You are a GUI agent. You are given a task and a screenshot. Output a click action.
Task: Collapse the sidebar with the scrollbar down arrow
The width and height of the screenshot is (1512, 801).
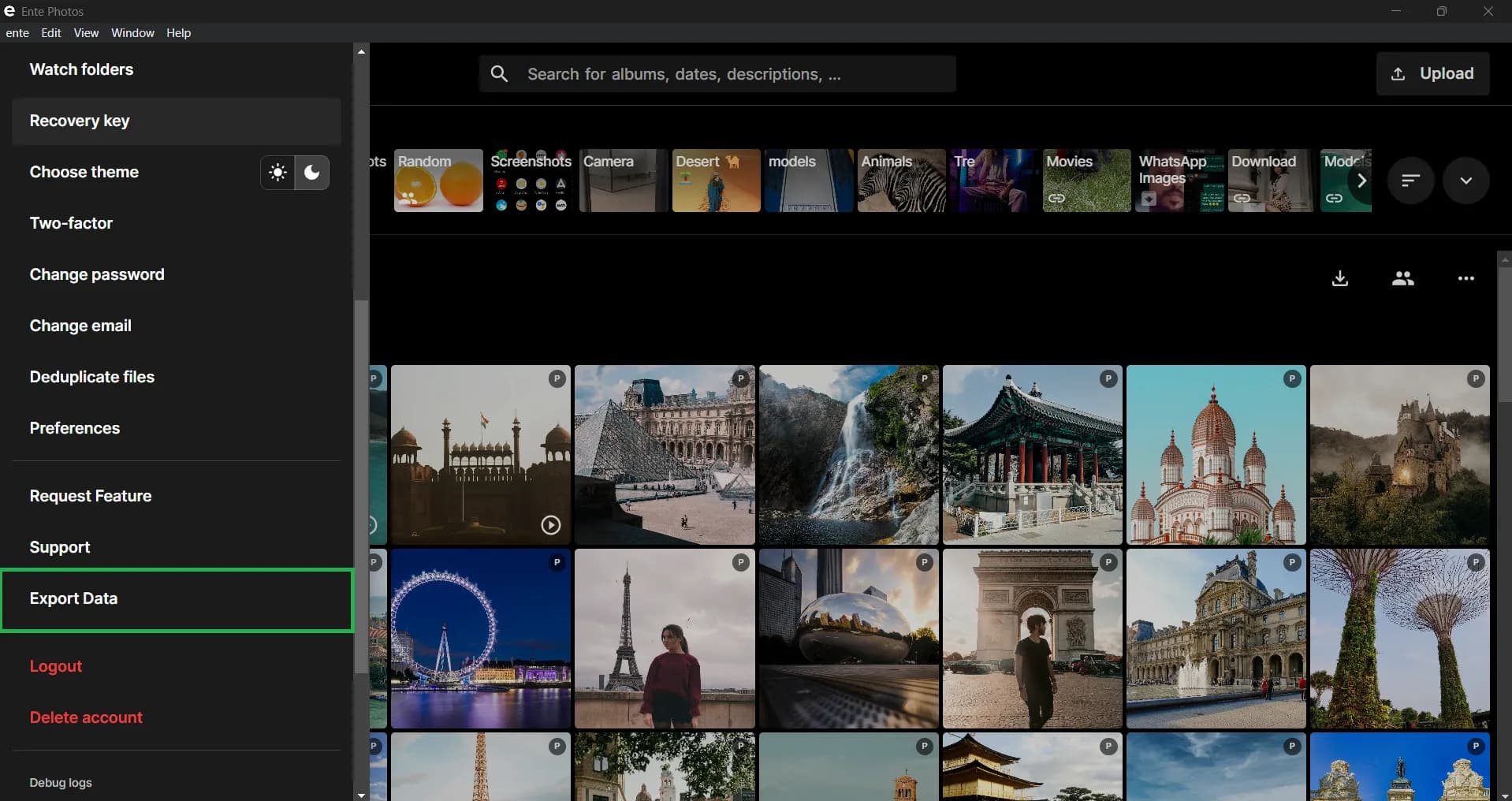pos(361,795)
